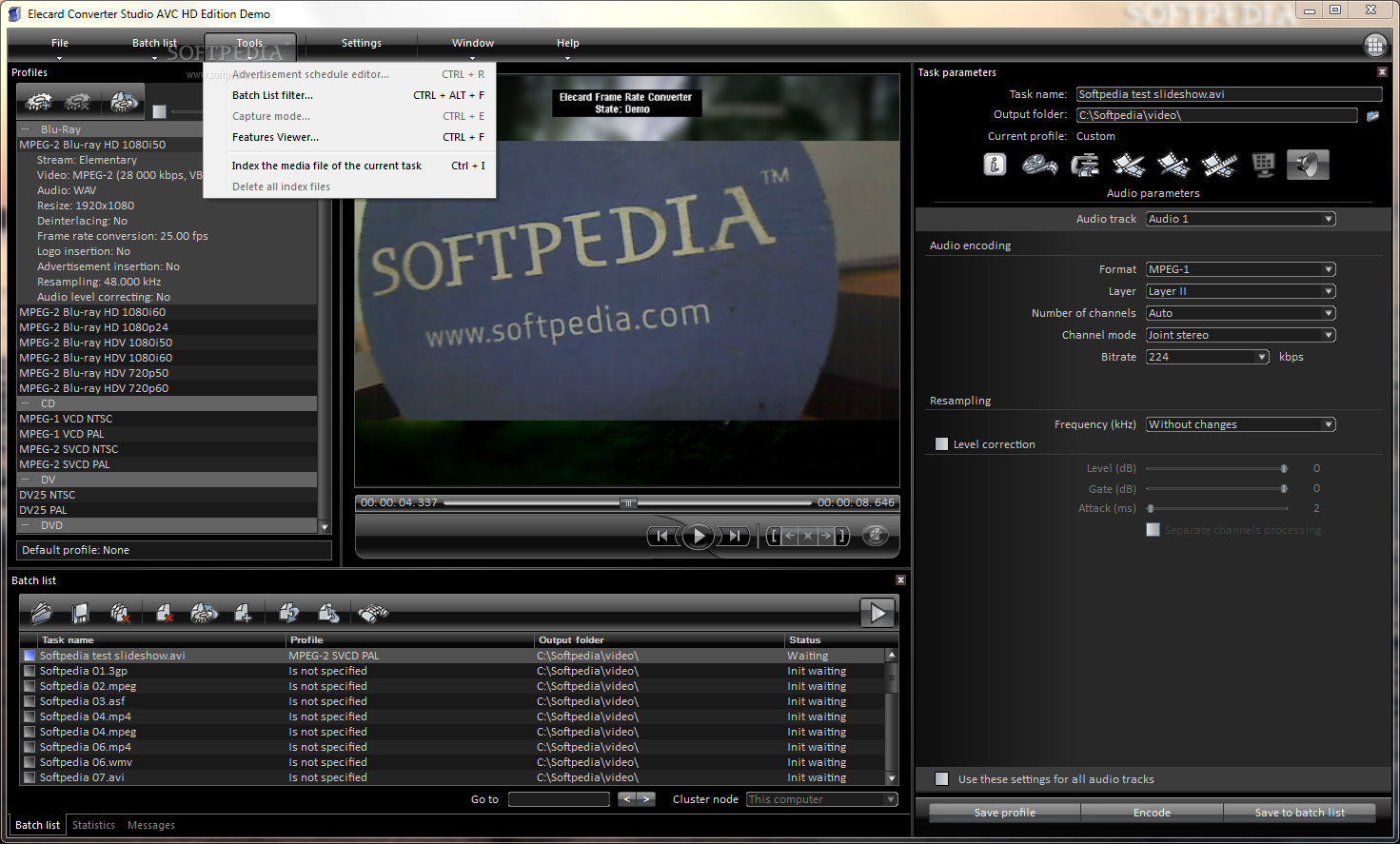
Task: Click the binoculars icon in batch toolbar
Action: (x=373, y=614)
